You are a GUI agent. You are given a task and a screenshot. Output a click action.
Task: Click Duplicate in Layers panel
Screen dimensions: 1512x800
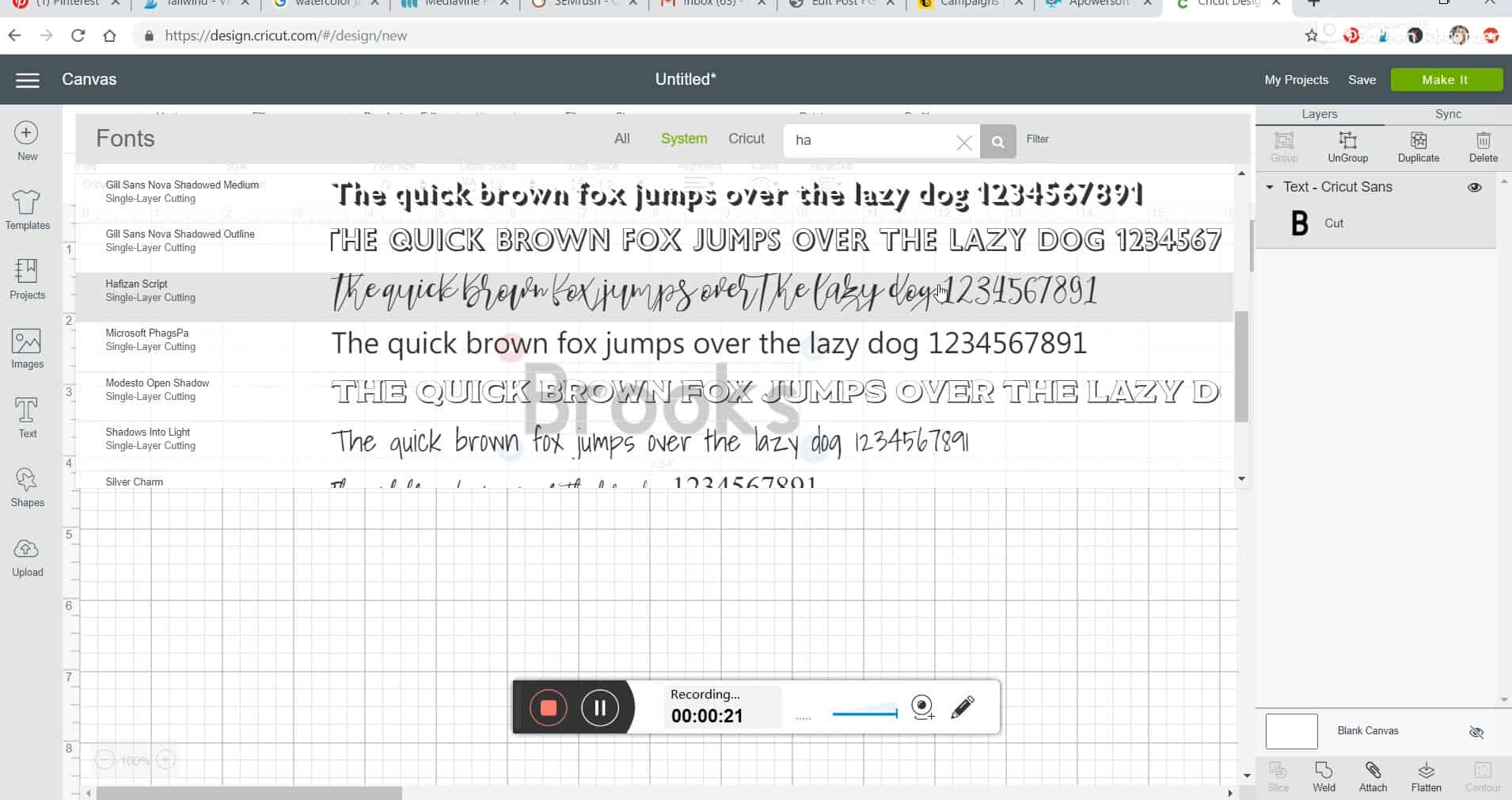click(1418, 147)
